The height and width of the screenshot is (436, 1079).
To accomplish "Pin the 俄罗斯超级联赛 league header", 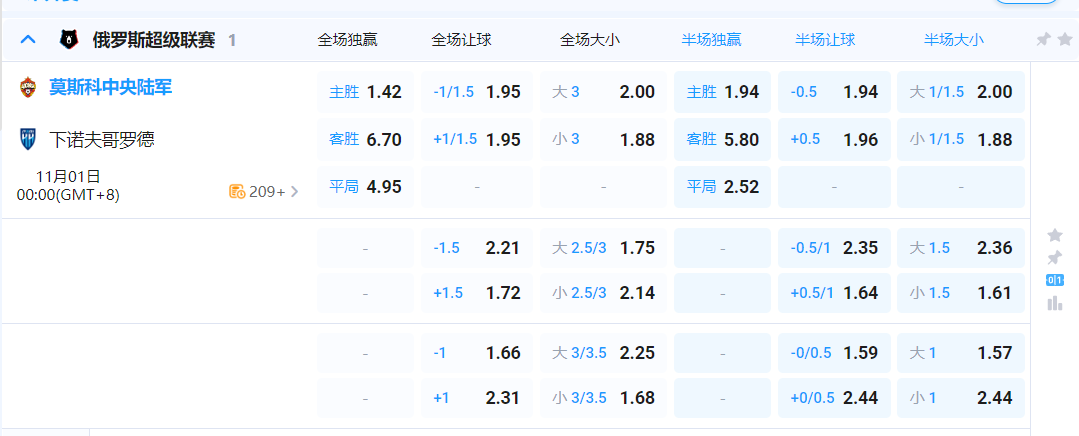I will coord(1044,40).
